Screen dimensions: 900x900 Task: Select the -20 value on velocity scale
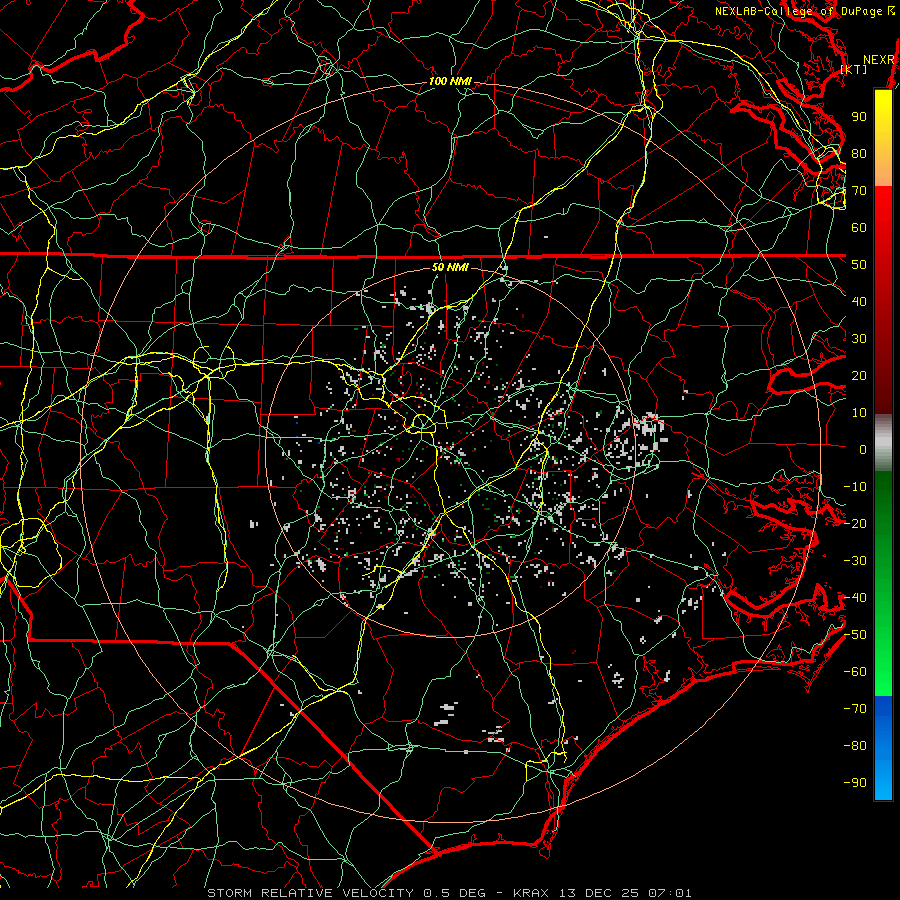click(x=855, y=524)
